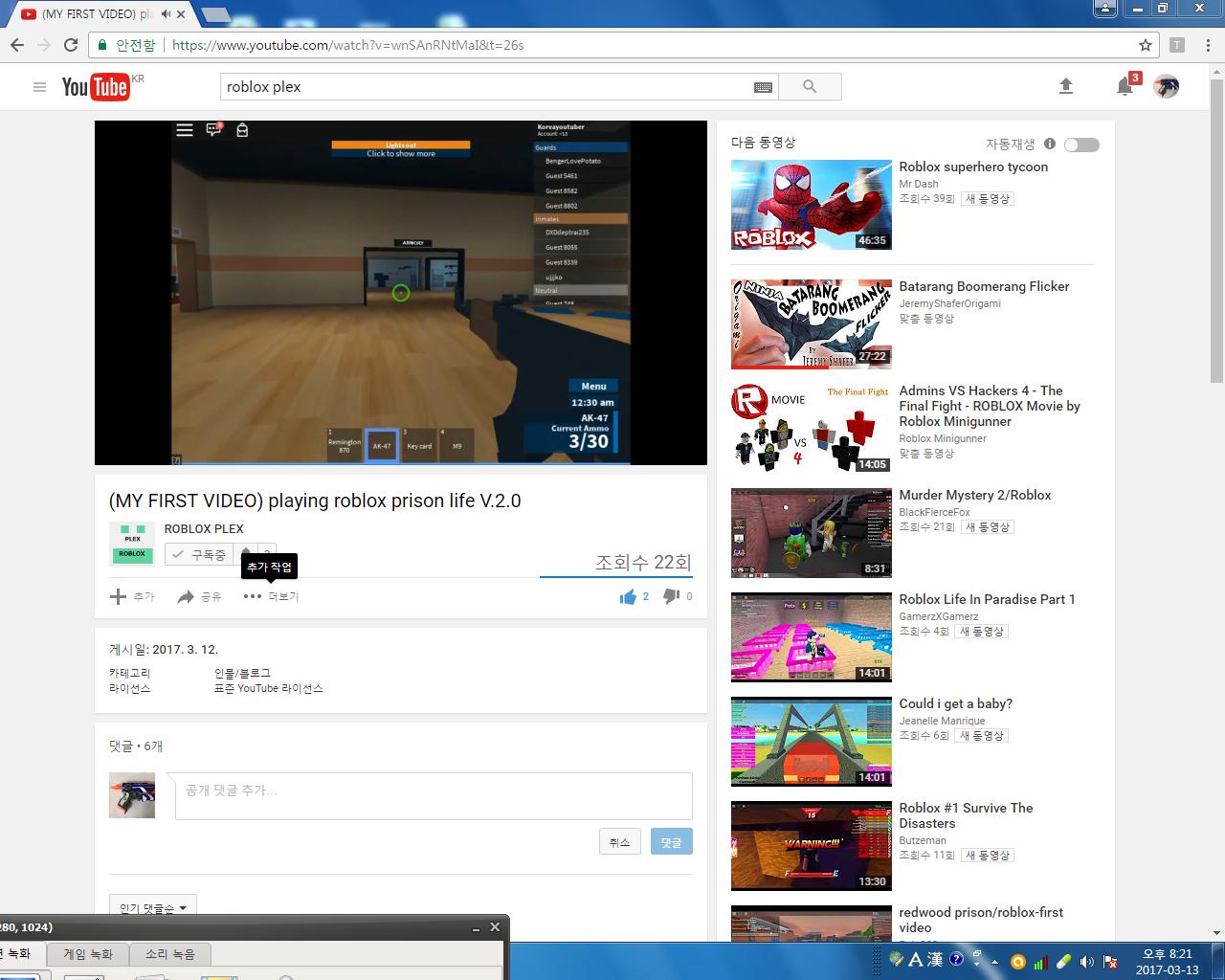Image resolution: width=1225 pixels, height=980 pixels.
Task: Show hidden tray icons arrow
Action: tap(996, 962)
